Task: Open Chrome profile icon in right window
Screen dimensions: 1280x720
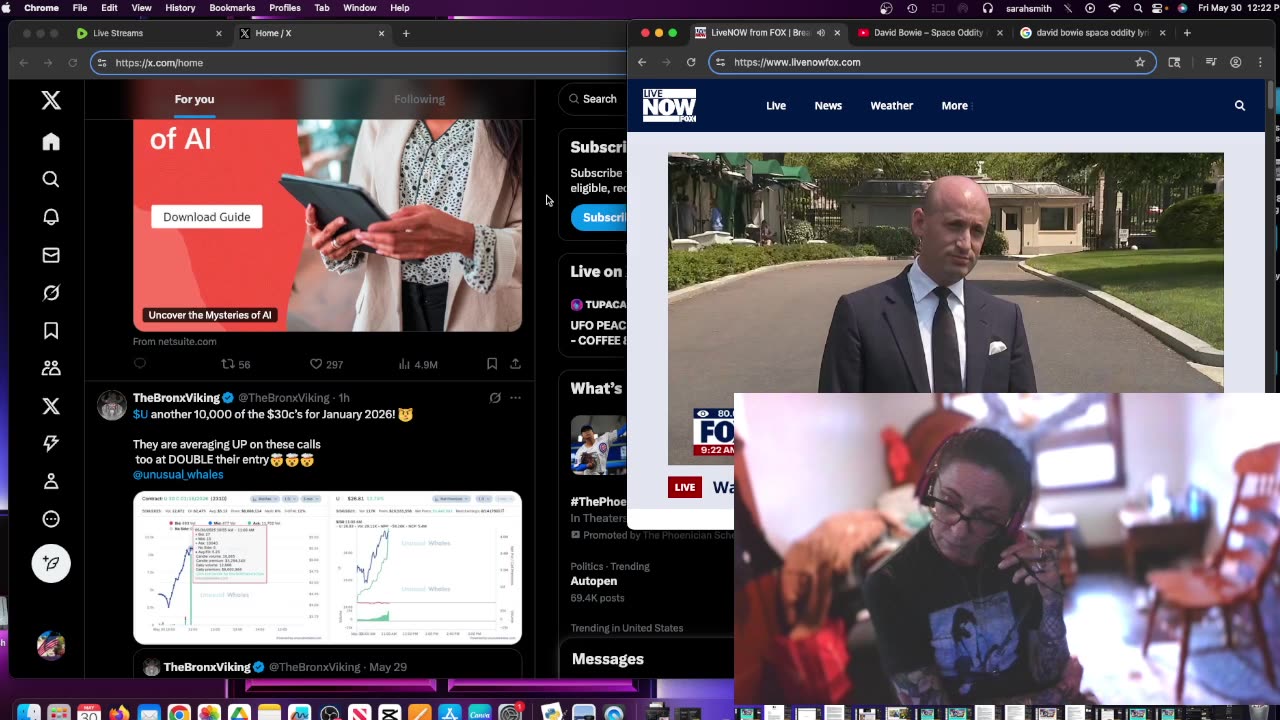Action: point(1236,62)
